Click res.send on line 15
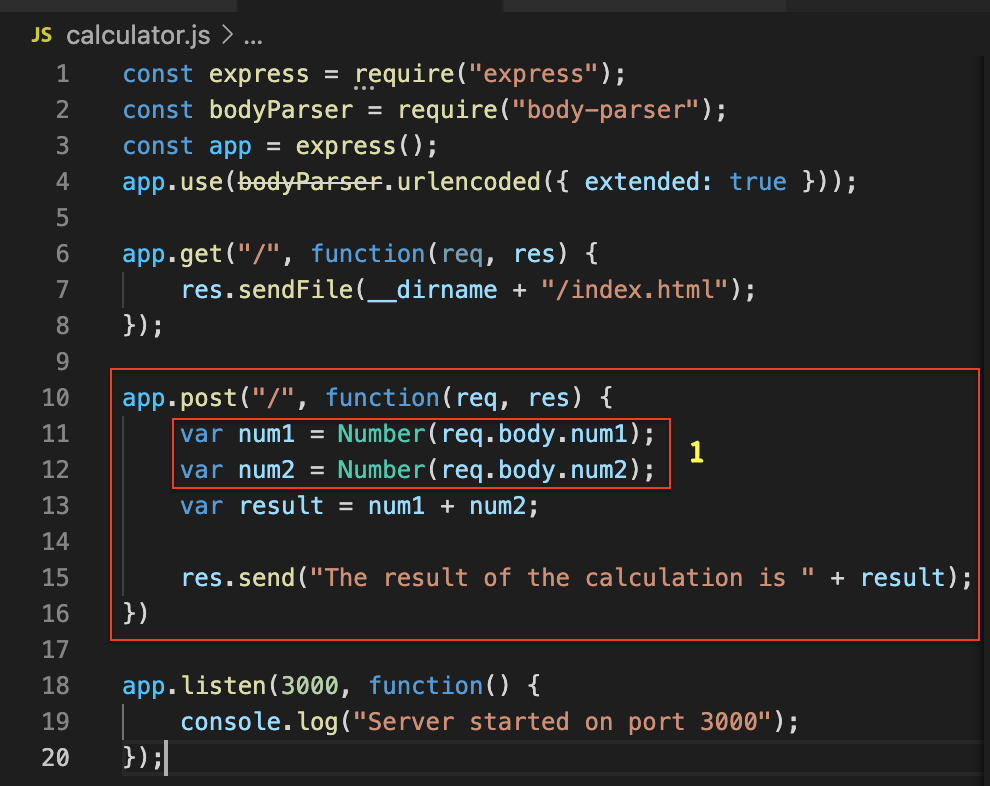This screenshot has height=786, width=990. (x=238, y=578)
